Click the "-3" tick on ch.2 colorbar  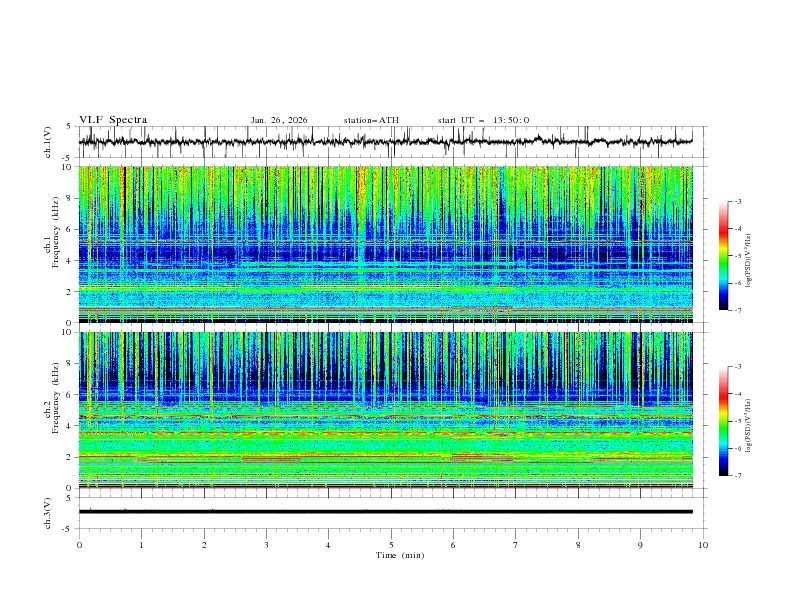pyautogui.click(x=738, y=367)
